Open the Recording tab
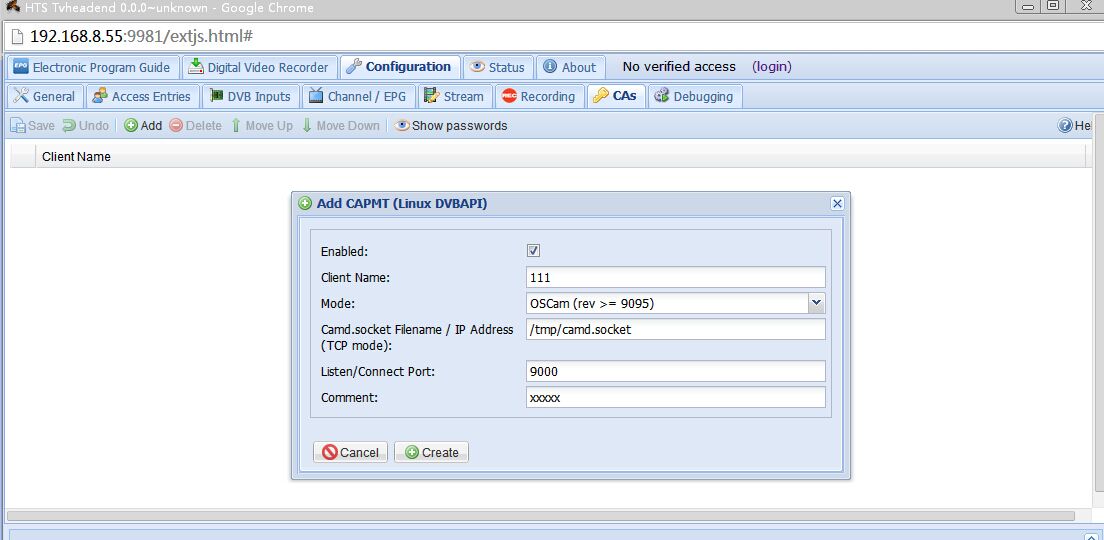This screenshot has width=1104, height=540. (539, 96)
